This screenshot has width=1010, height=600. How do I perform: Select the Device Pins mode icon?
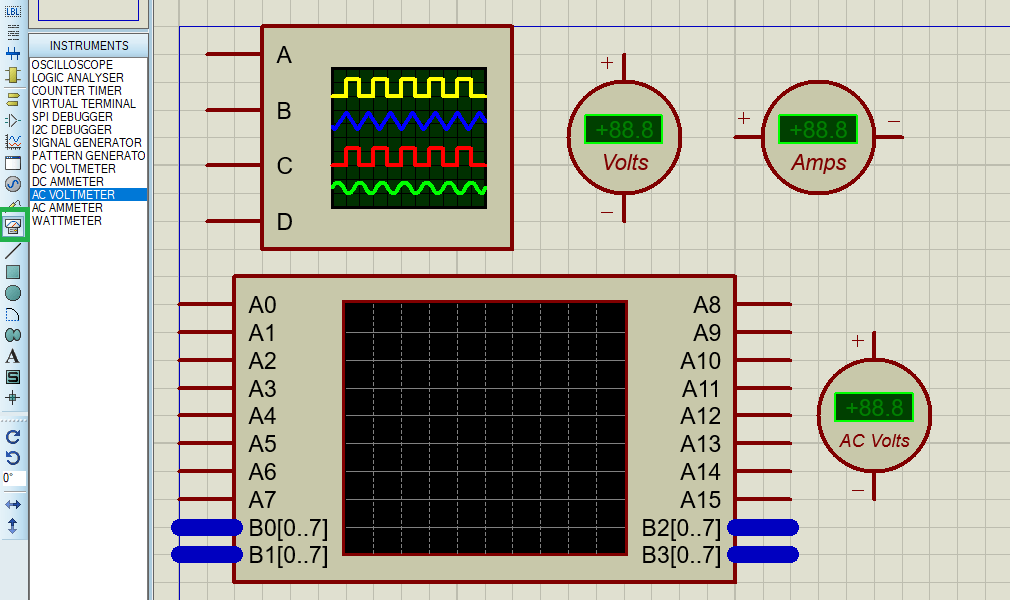[13, 120]
